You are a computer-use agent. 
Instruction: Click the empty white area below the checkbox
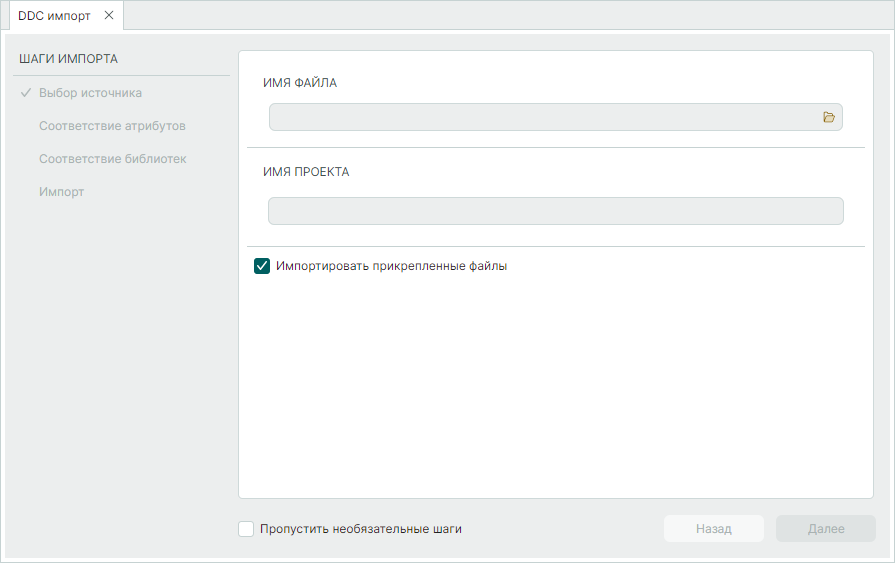pos(555,390)
